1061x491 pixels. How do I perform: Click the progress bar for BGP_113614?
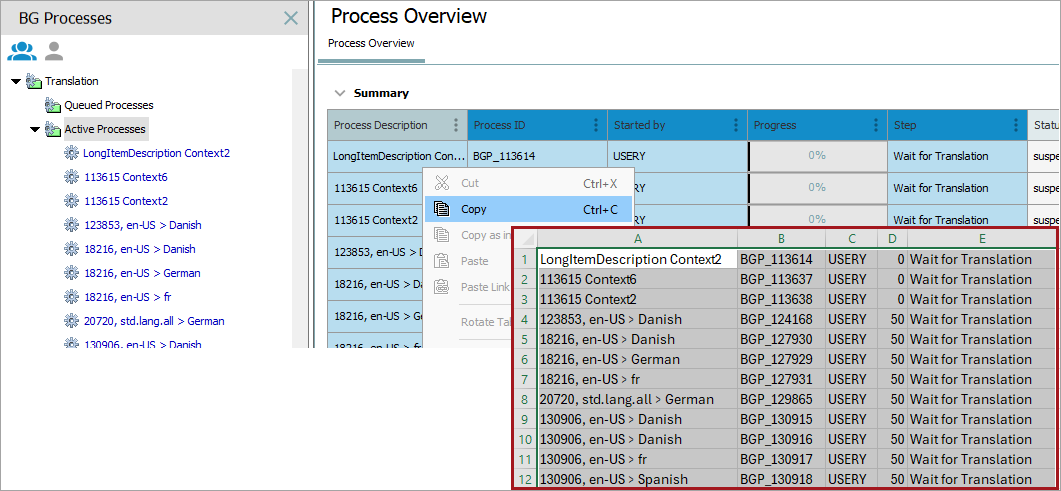(816, 156)
